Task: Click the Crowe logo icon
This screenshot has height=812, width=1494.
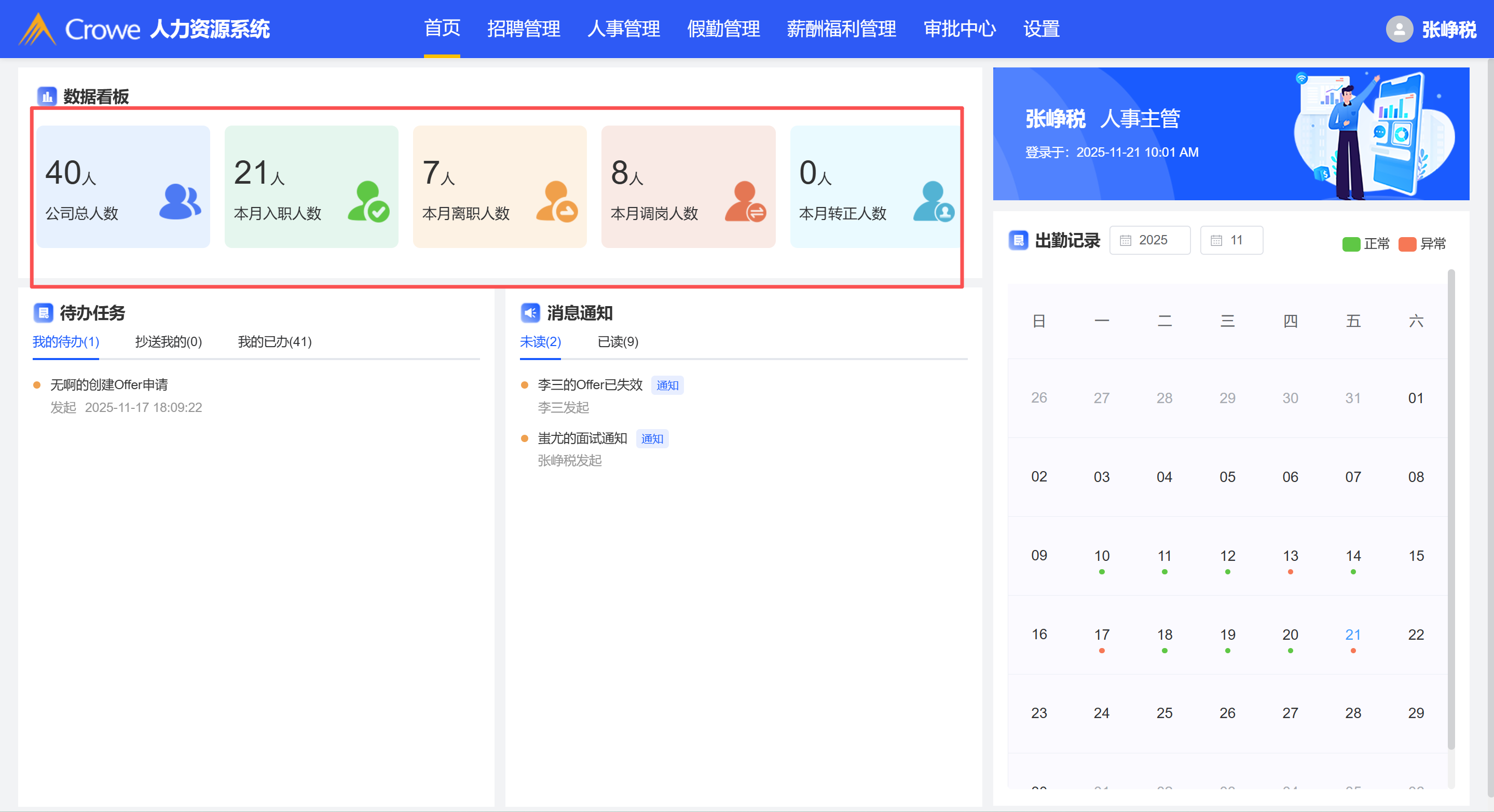Action: pyautogui.click(x=37, y=29)
